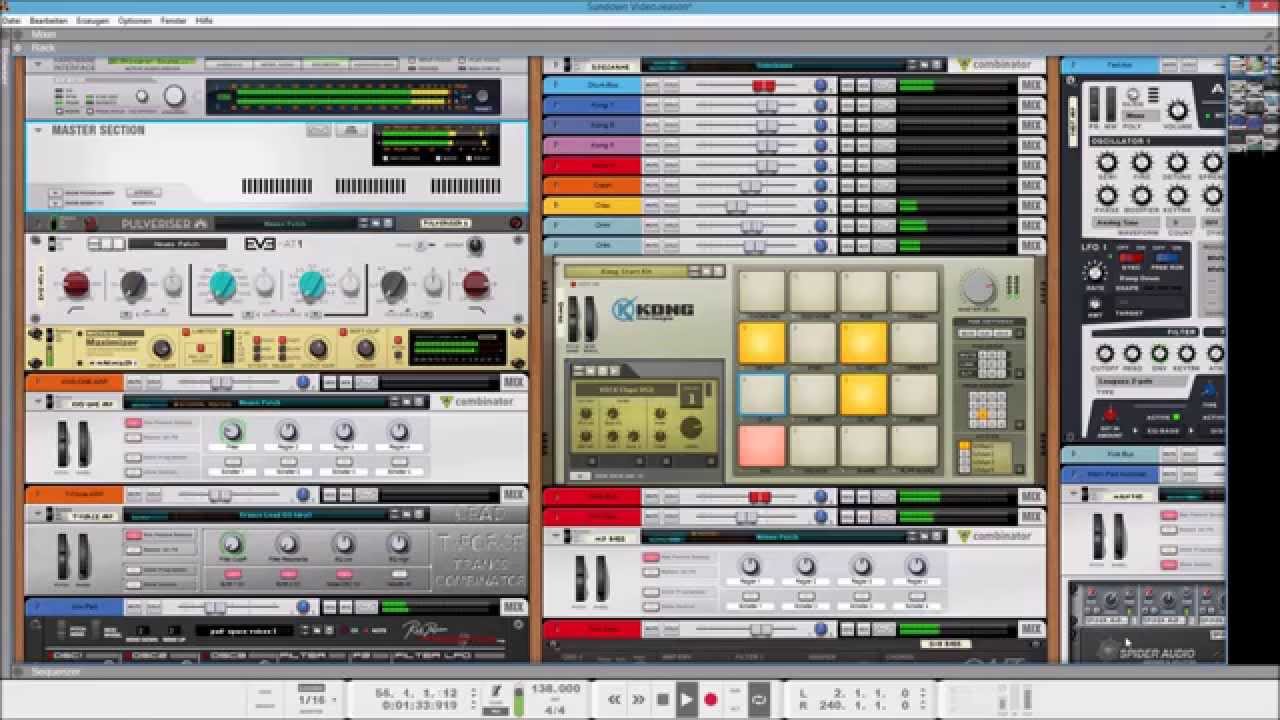Image resolution: width=1280 pixels, height=720 pixels.
Task: Open the Hilfe menu
Action: click(x=204, y=20)
